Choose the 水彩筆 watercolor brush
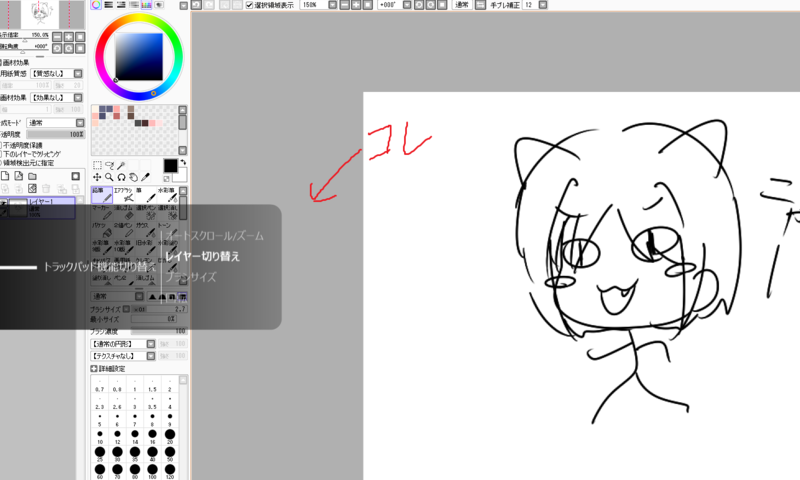800x480 pixels. (x=167, y=195)
